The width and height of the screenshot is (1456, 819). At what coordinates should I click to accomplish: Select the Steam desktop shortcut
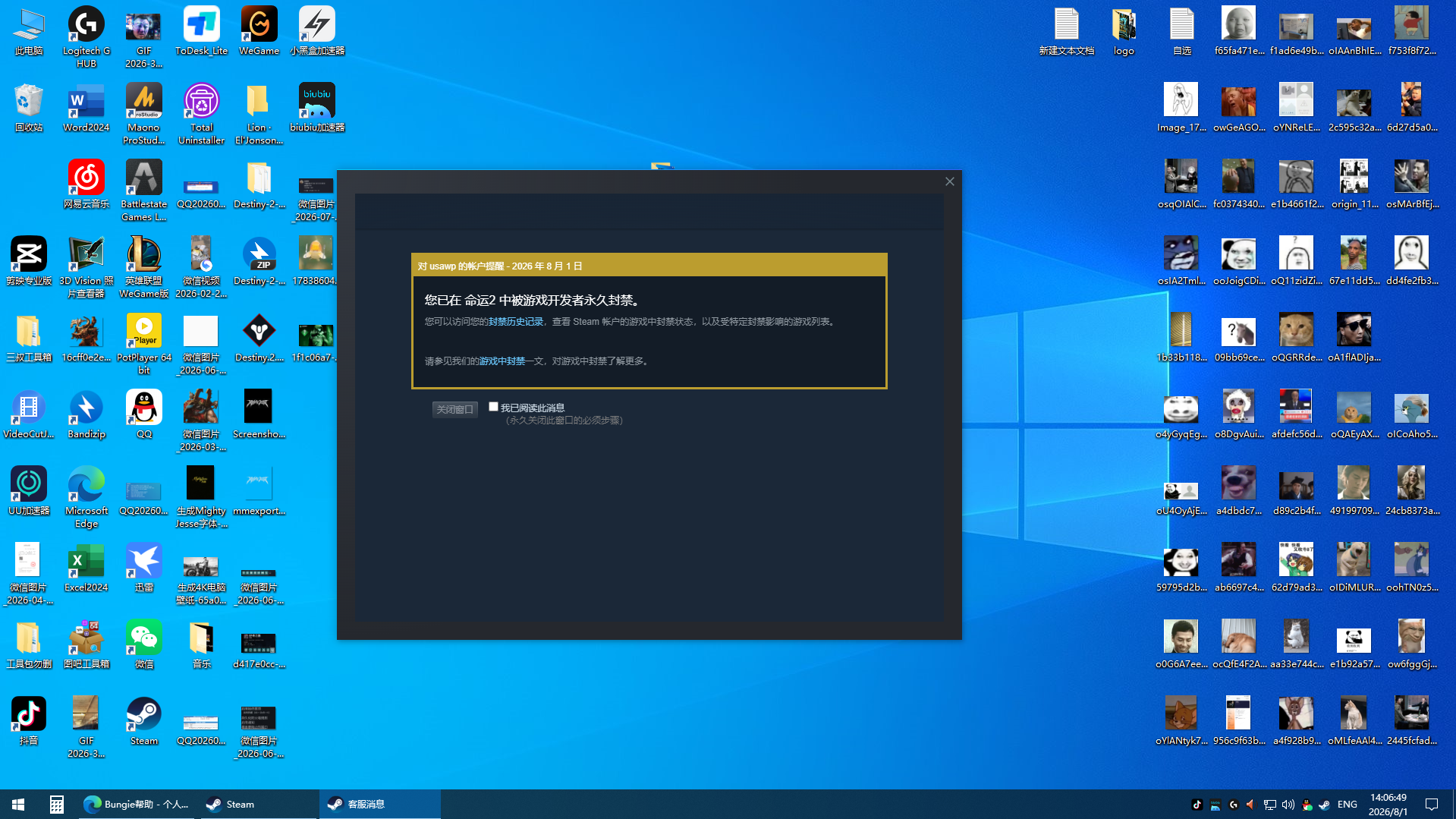144,722
